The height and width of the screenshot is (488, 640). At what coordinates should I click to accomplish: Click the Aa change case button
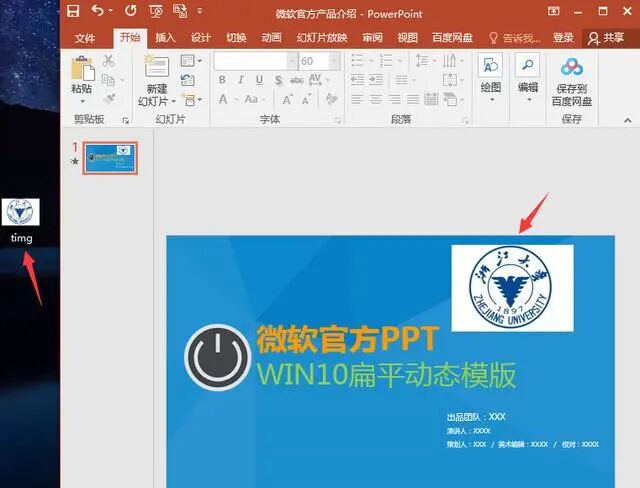click(251, 100)
